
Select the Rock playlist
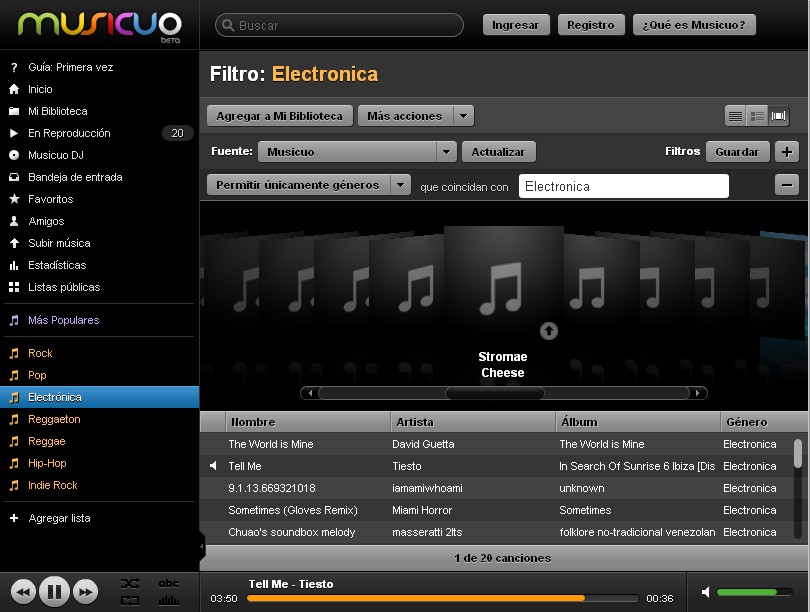click(x=100, y=353)
